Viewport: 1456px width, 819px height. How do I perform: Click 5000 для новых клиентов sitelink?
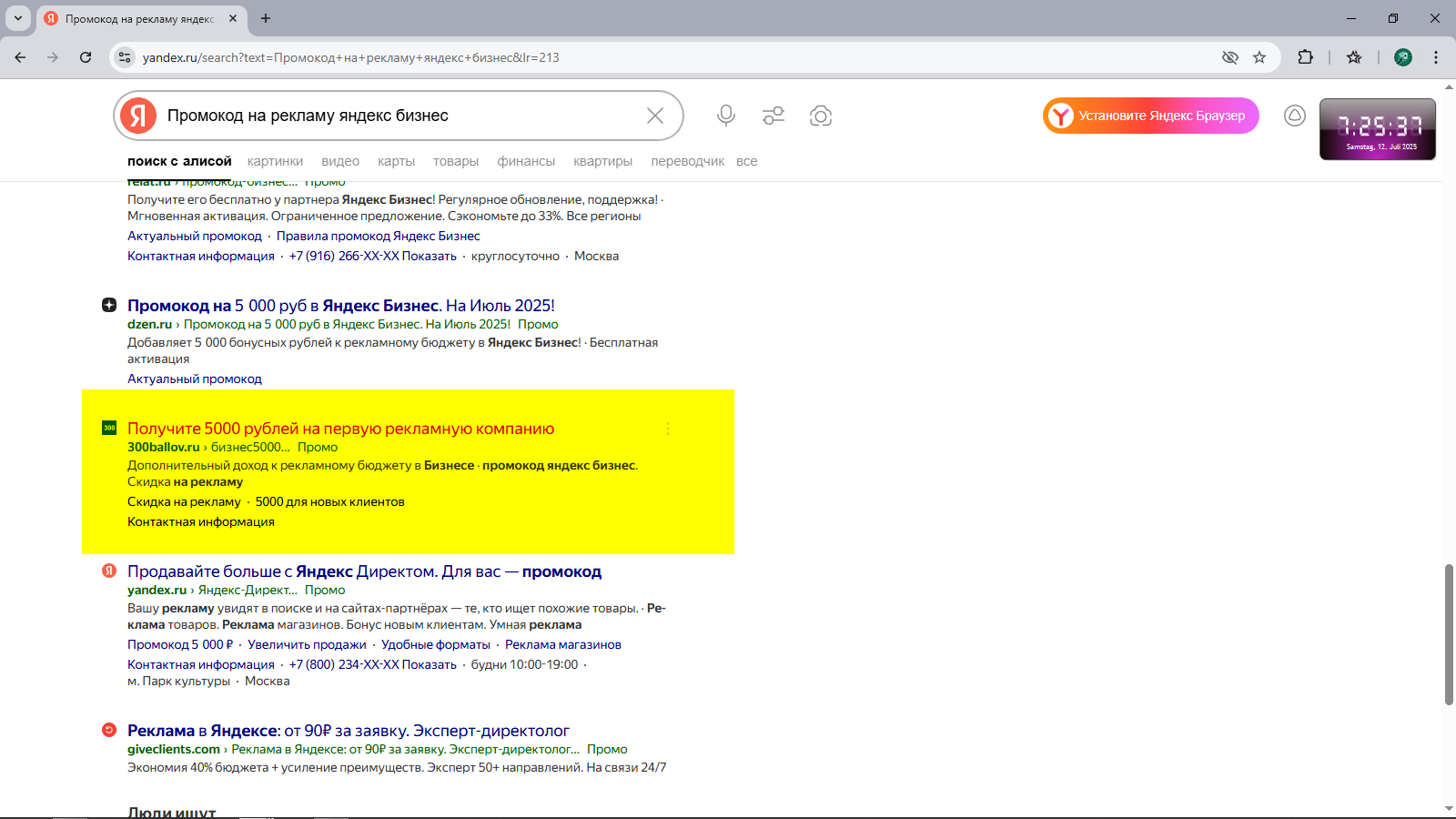pyautogui.click(x=330, y=501)
